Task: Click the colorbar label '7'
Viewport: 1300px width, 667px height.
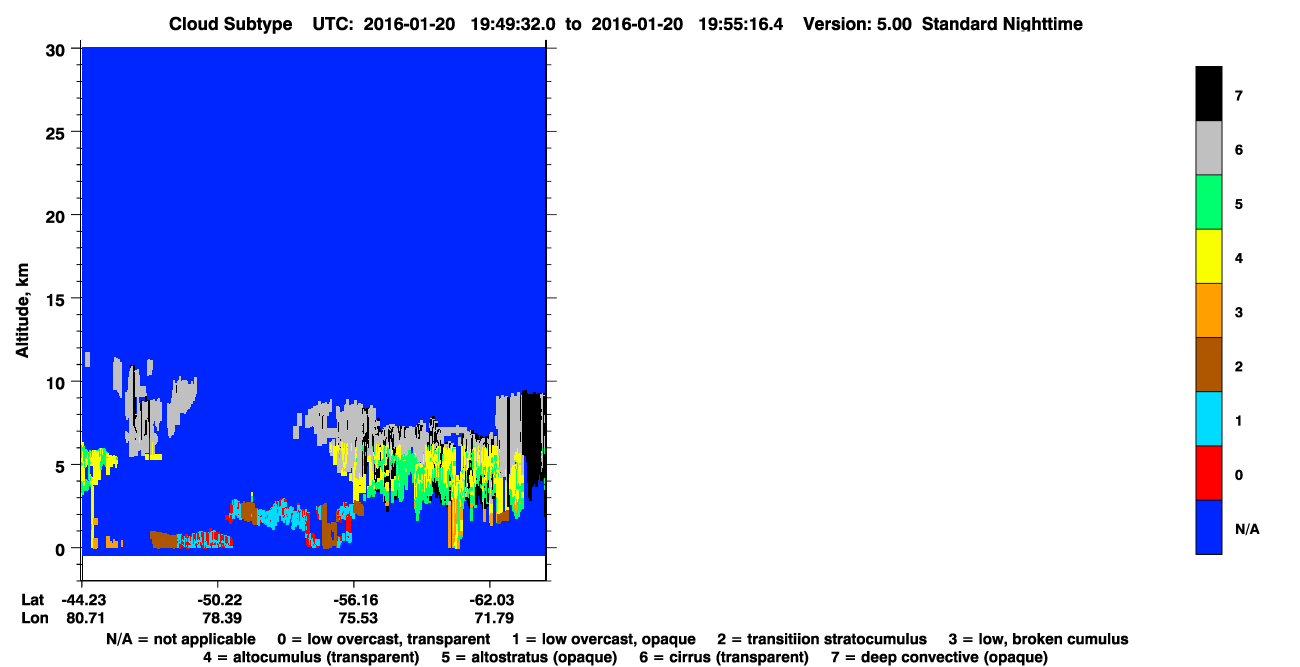Action: pos(1239,96)
